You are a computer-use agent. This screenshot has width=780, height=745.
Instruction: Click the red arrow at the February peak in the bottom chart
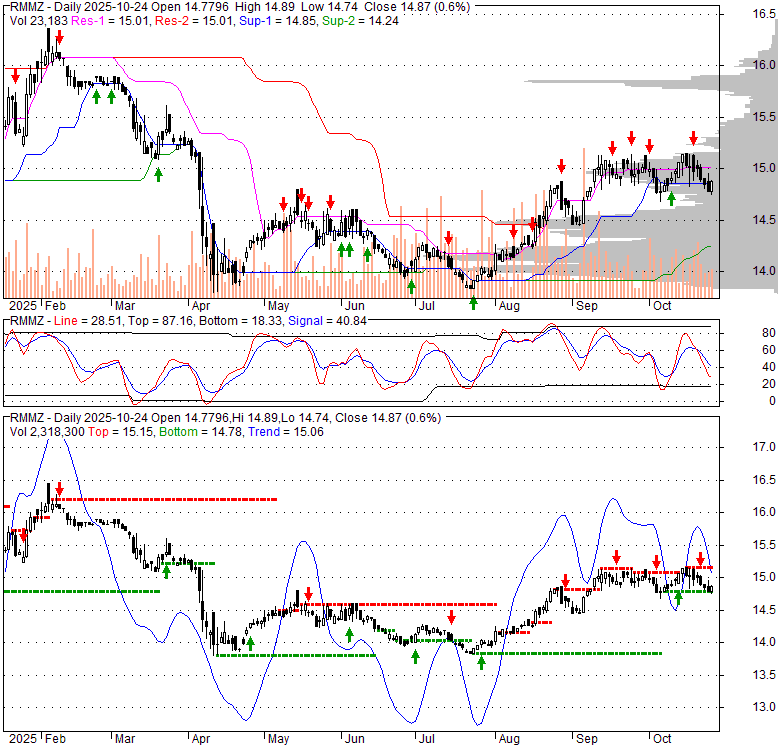(60, 489)
